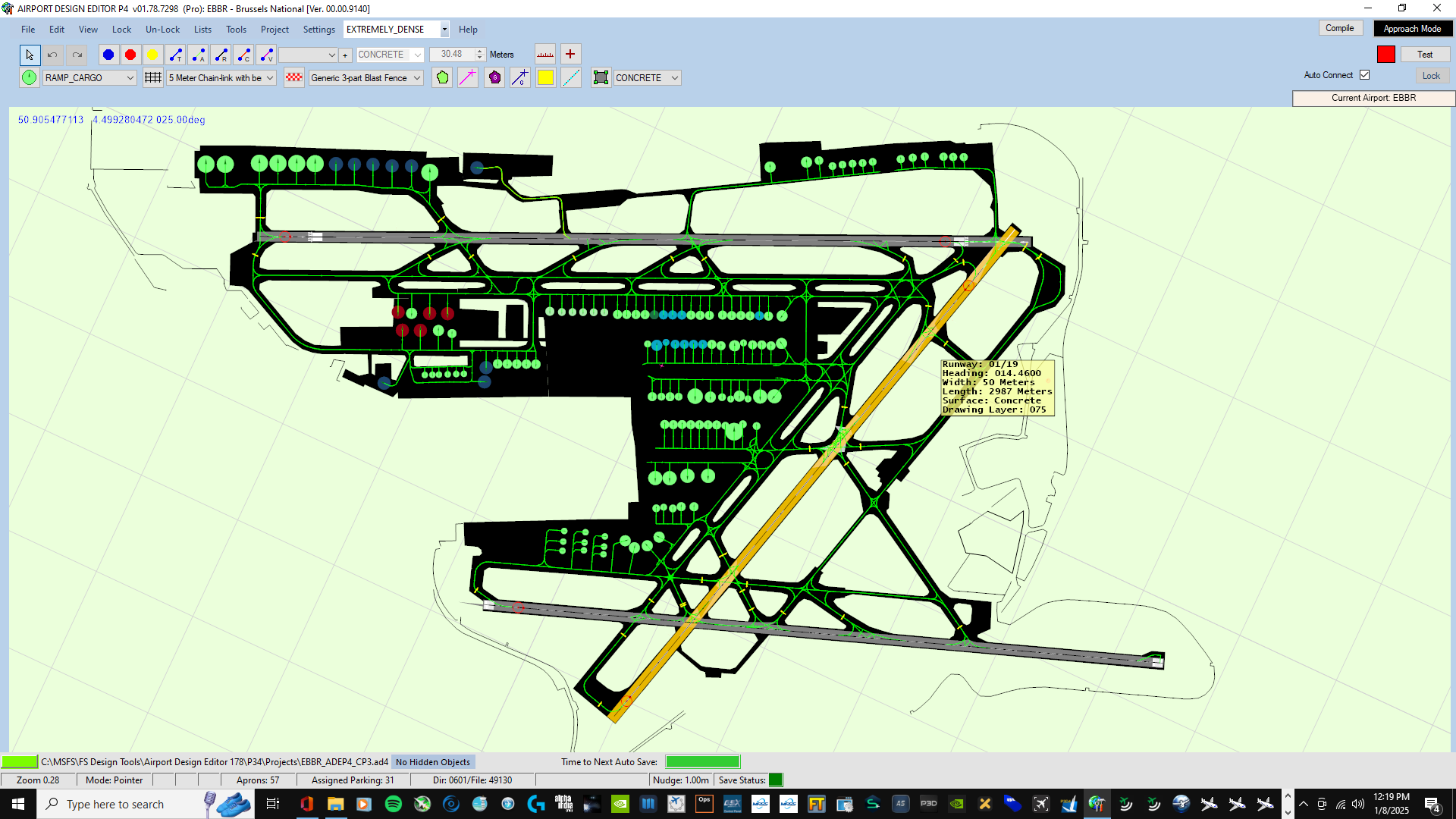Open the Lists menu
The width and height of the screenshot is (1456, 819).
click(202, 30)
